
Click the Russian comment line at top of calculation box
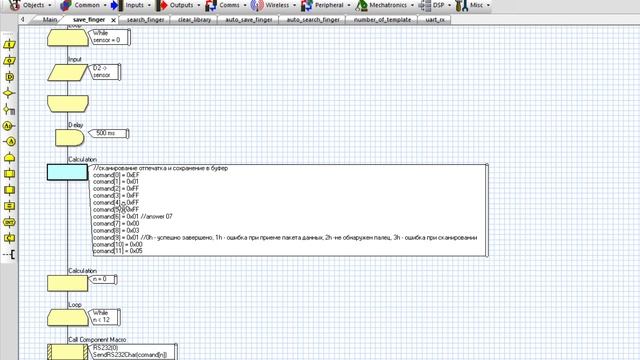[160, 168]
